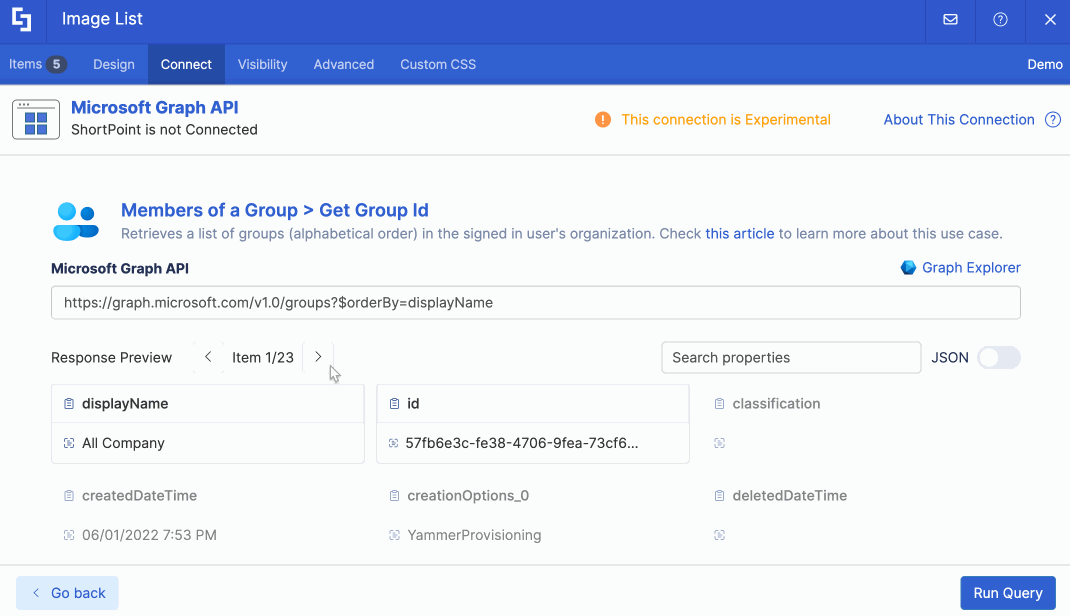Click 'This connection is Experimental' text

pyautogui.click(x=726, y=119)
